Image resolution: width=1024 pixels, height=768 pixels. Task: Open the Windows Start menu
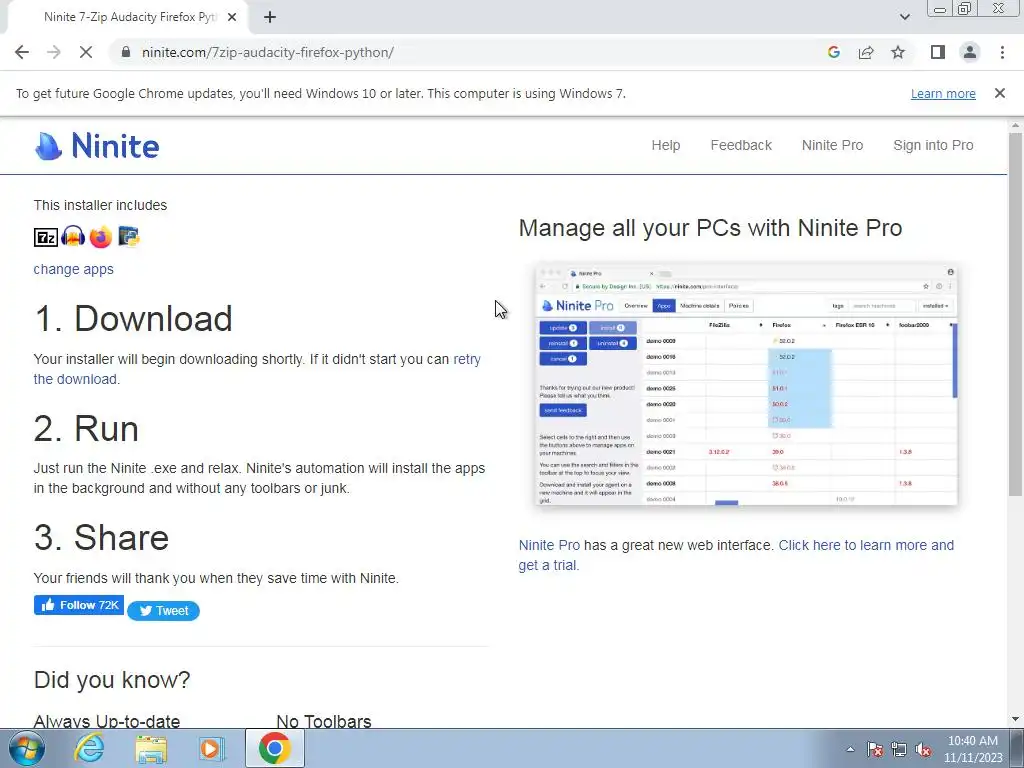click(26, 748)
